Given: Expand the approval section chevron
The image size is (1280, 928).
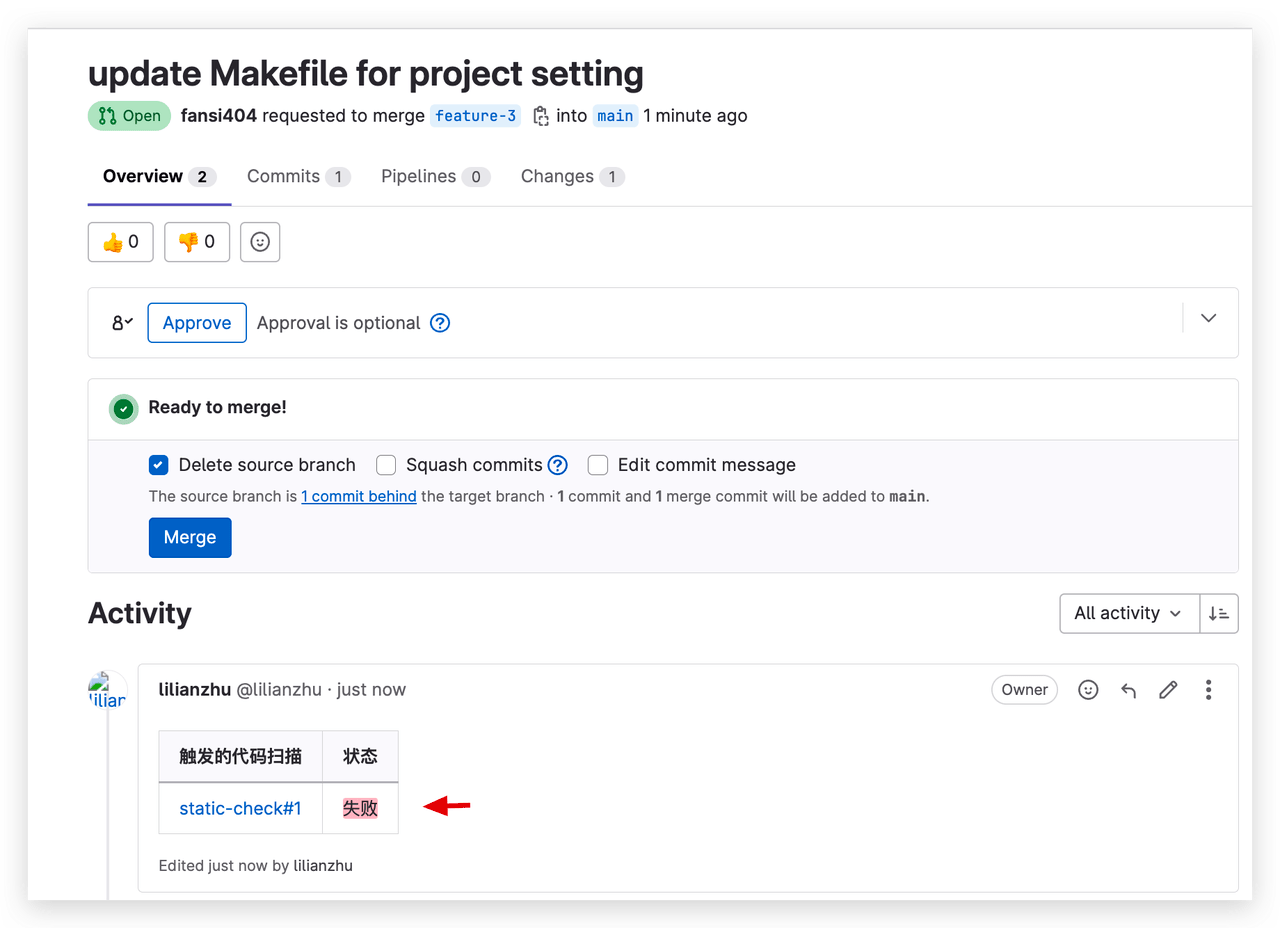Looking at the screenshot, I should pos(1208,318).
